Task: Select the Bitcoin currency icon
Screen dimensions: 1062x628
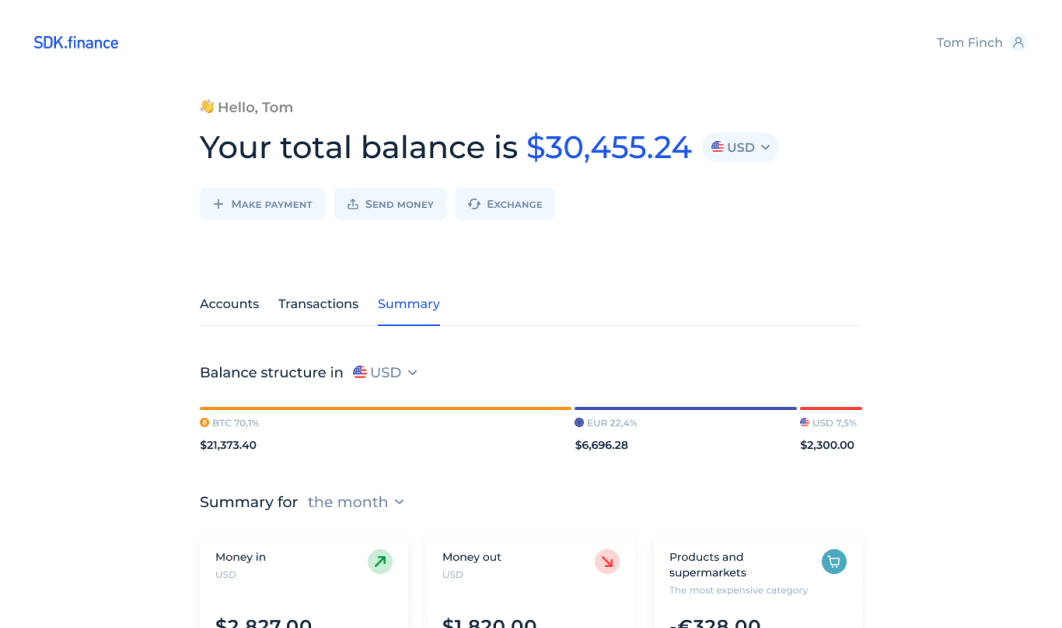Action: (204, 422)
